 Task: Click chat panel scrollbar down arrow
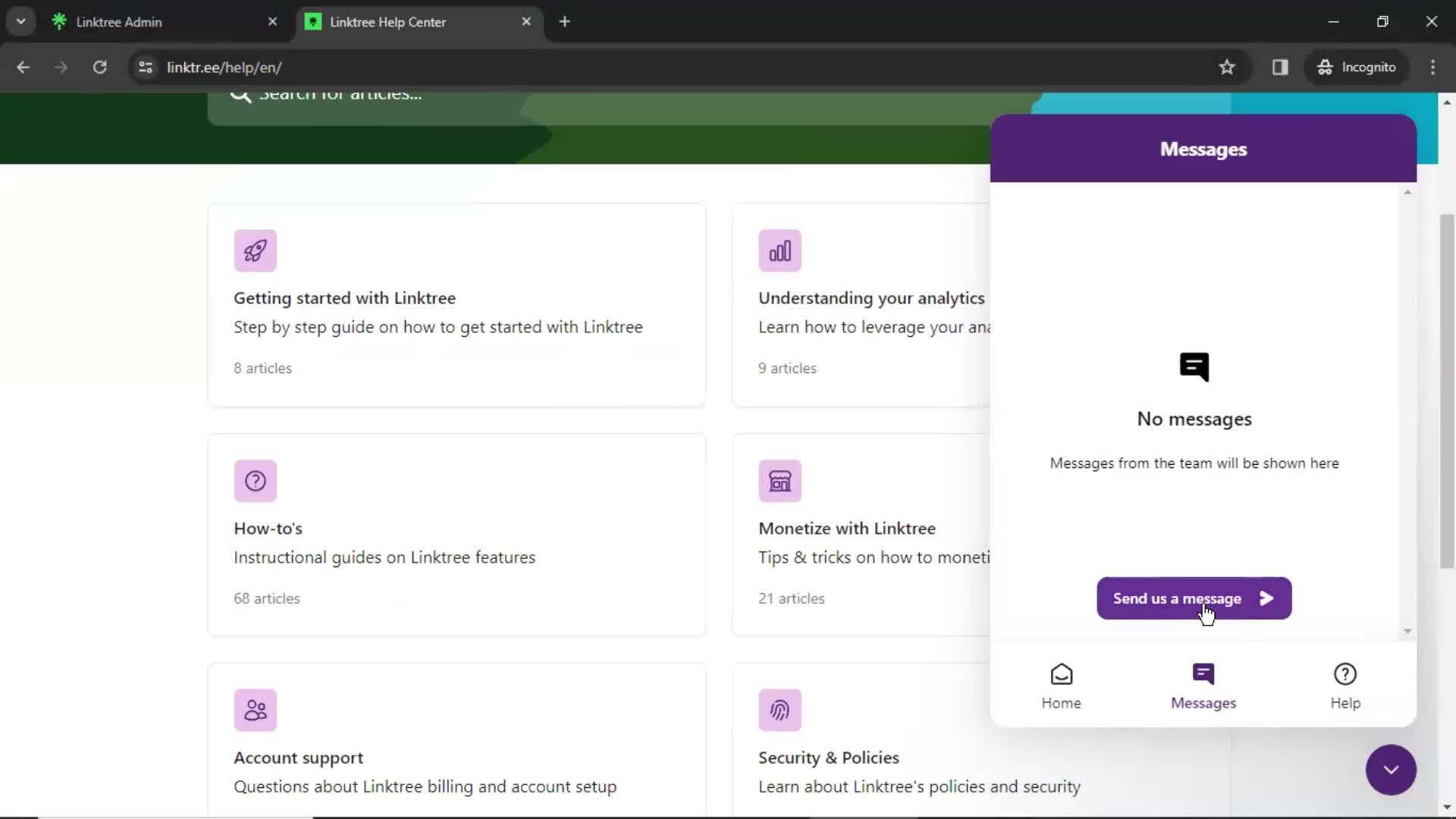coord(1407,631)
